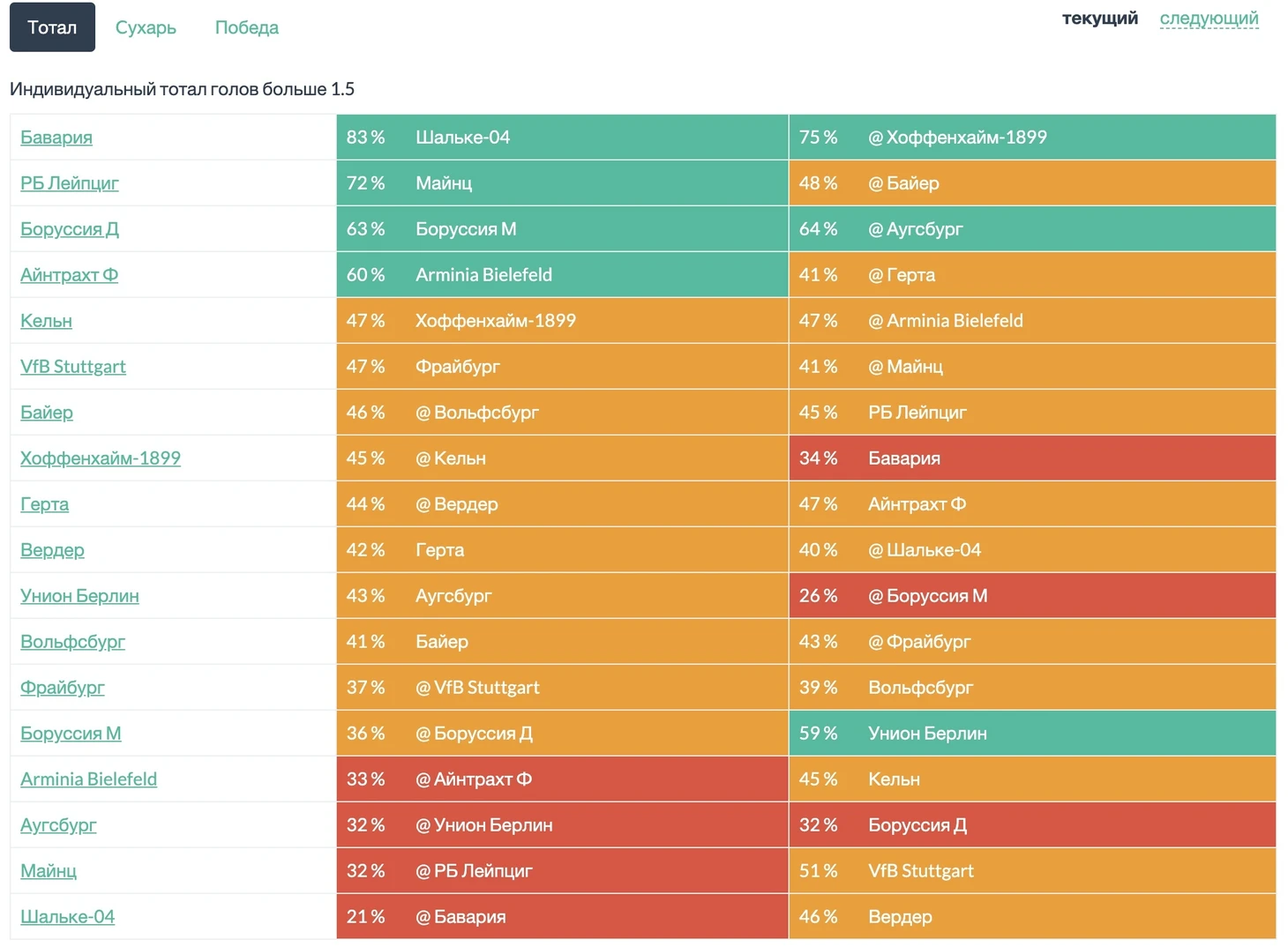The width and height of the screenshot is (1288, 947).
Task: Click the Кельн link in the team column
Action: click(46, 321)
